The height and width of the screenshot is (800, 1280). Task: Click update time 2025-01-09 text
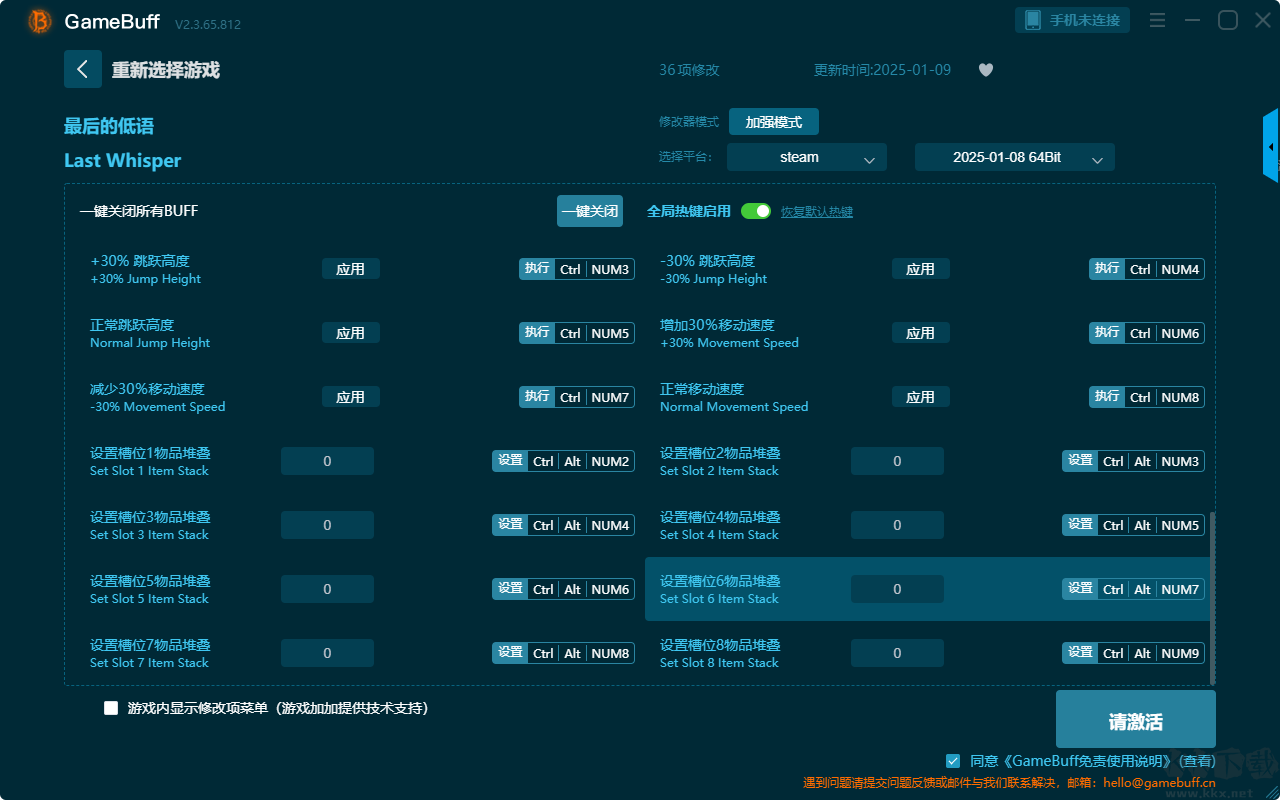pyautogui.click(x=883, y=70)
